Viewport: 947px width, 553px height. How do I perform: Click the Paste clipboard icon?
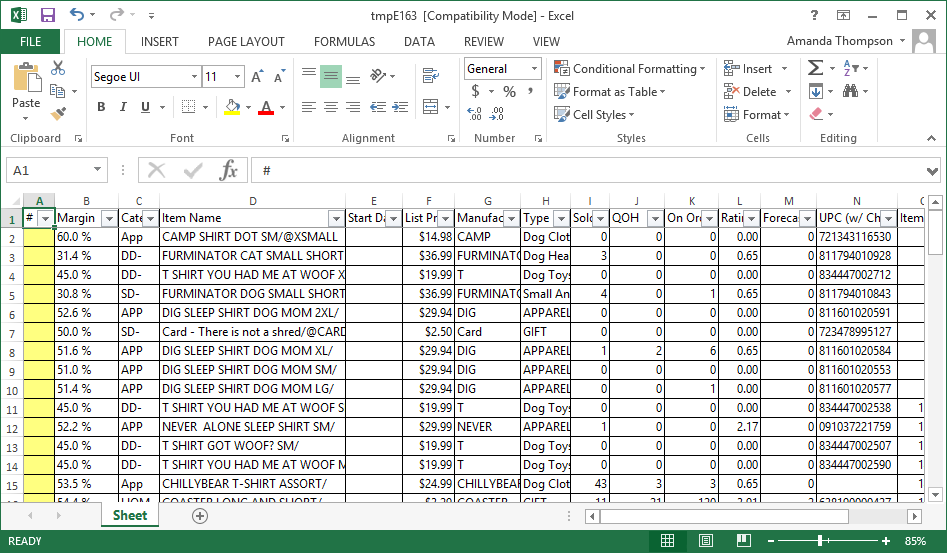[x=26, y=78]
